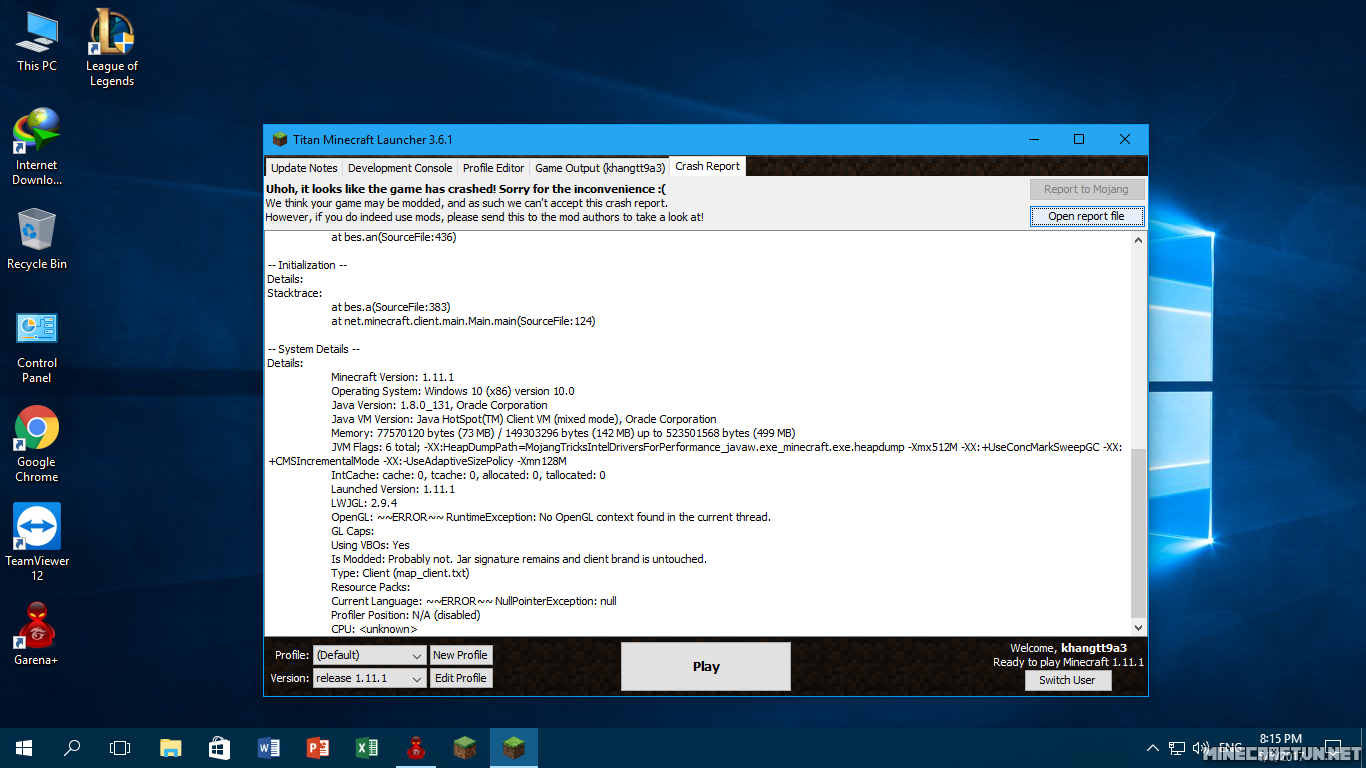Click Word icon in taskbar
Image resolution: width=1366 pixels, height=768 pixels.
269,748
